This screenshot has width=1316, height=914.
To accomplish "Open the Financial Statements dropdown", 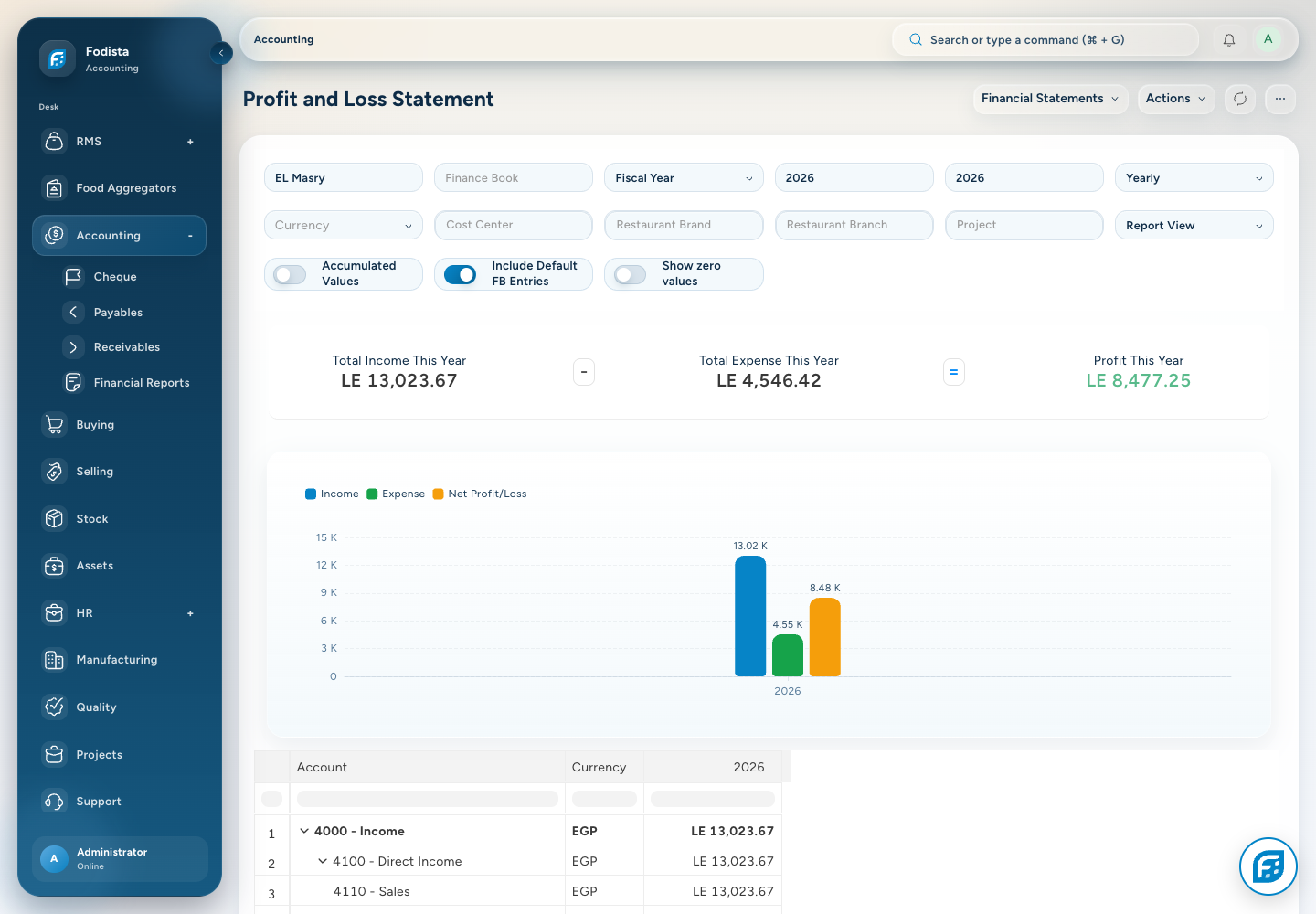I will [1050, 99].
